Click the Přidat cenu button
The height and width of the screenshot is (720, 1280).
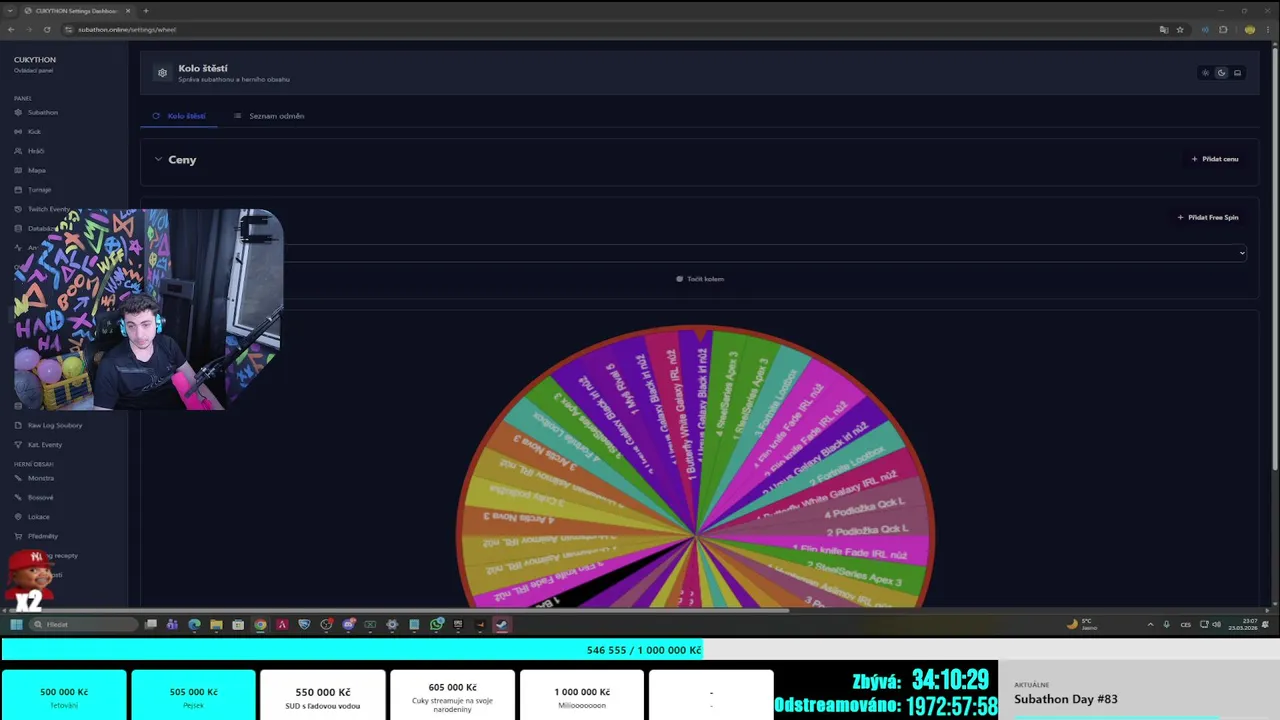tap(1215, 159)
